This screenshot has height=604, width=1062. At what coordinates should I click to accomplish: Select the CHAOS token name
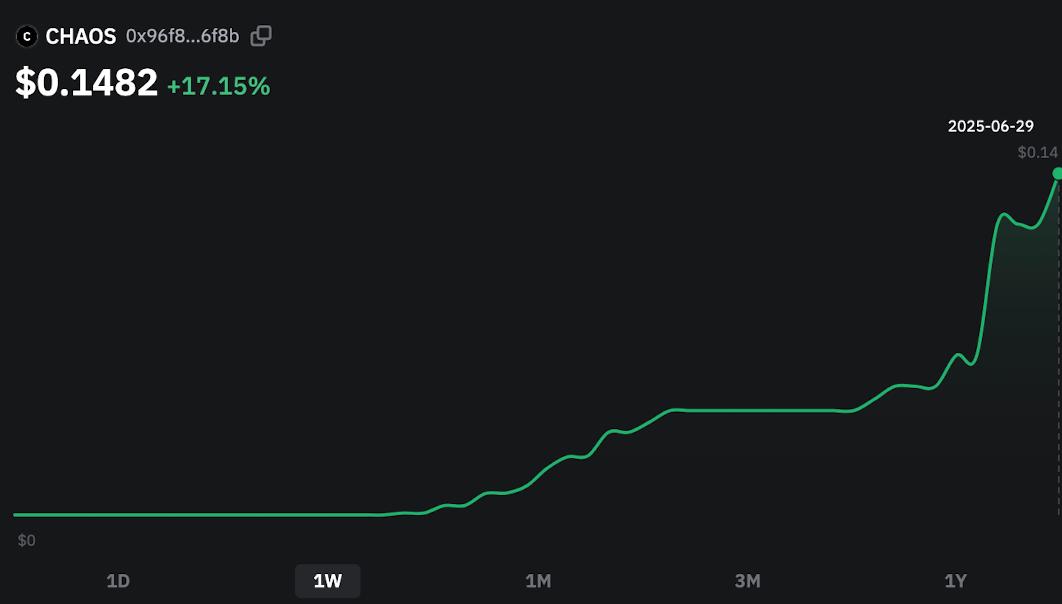(x=81, y=36)
